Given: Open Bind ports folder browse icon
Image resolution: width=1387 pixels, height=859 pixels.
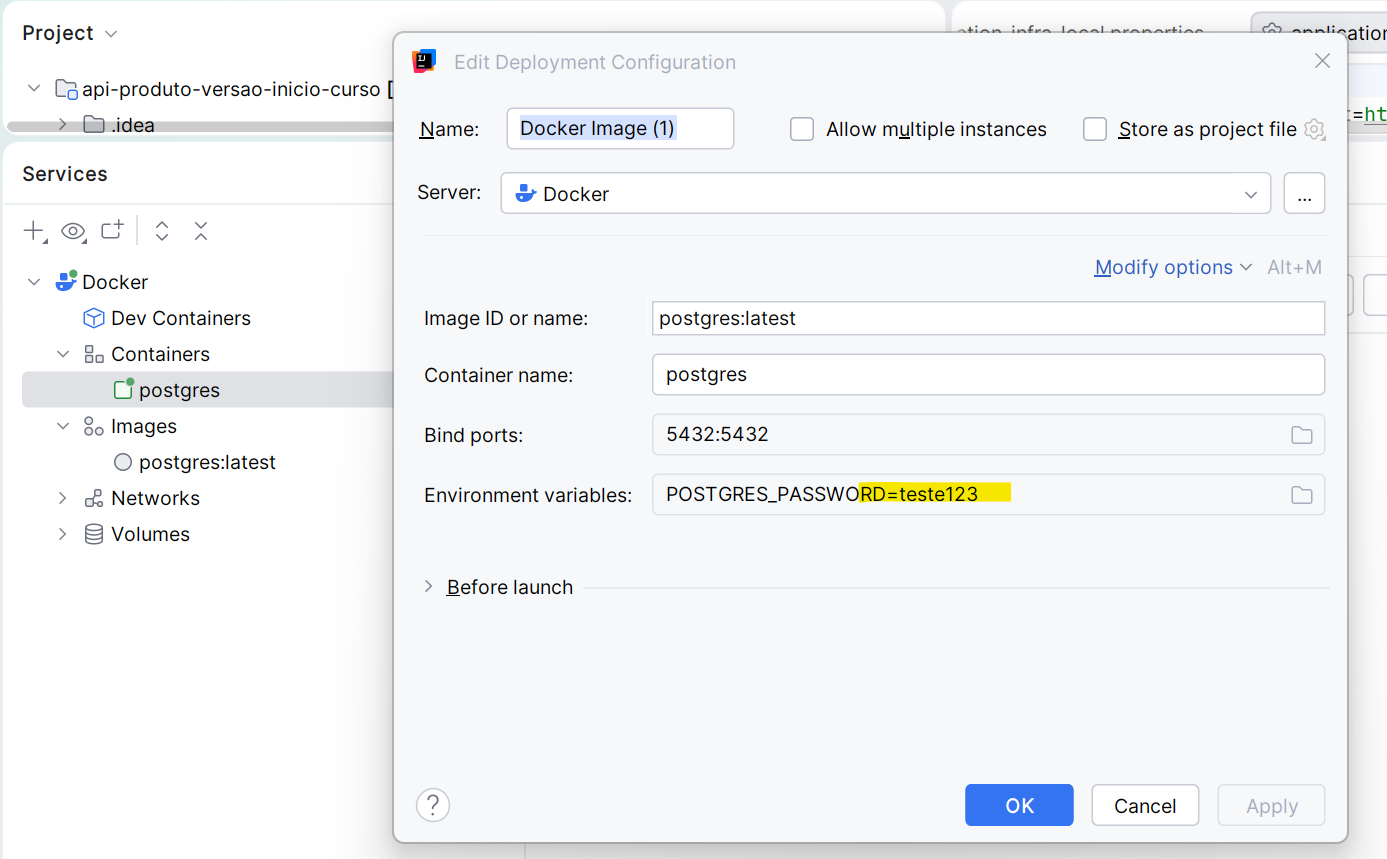Looking at the screenshot, I should [x=1301, y=435].
